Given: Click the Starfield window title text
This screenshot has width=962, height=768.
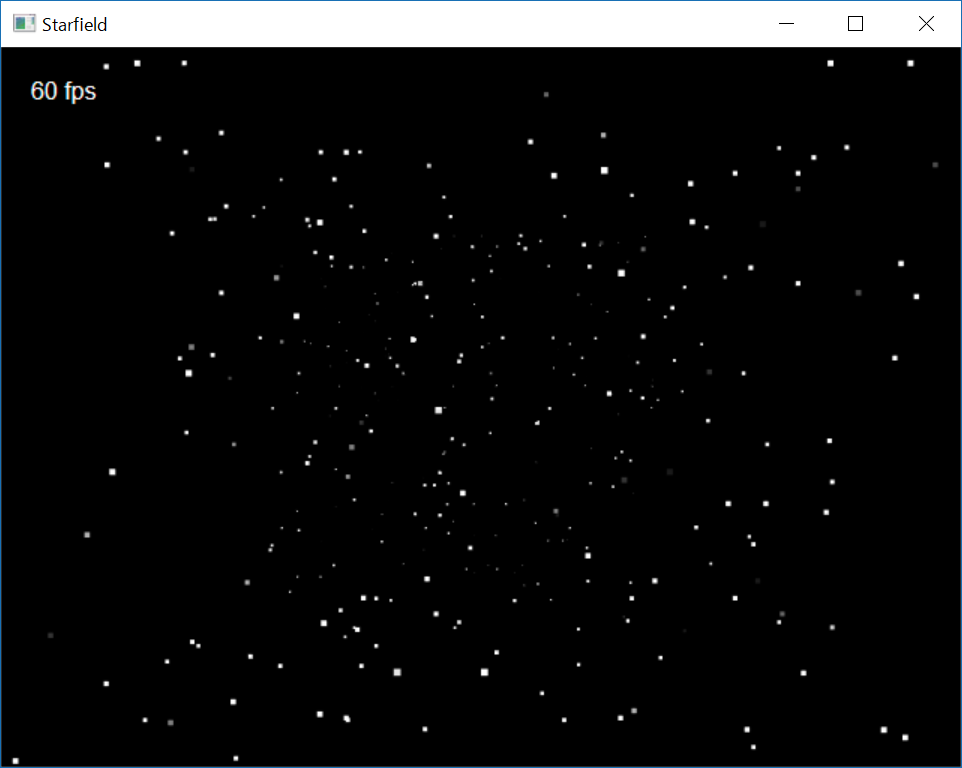Looking at the screenshot, I should coord(74,25).
